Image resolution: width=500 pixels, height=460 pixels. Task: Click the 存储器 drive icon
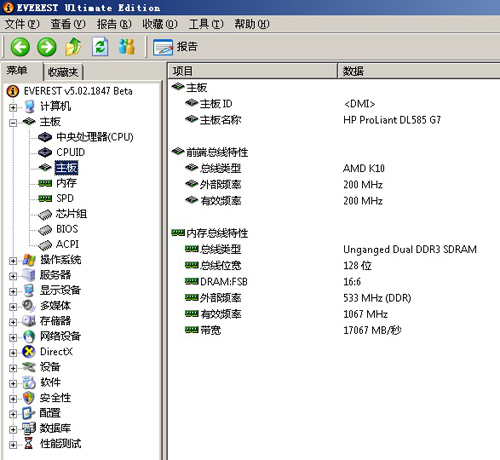click(29, 321)
